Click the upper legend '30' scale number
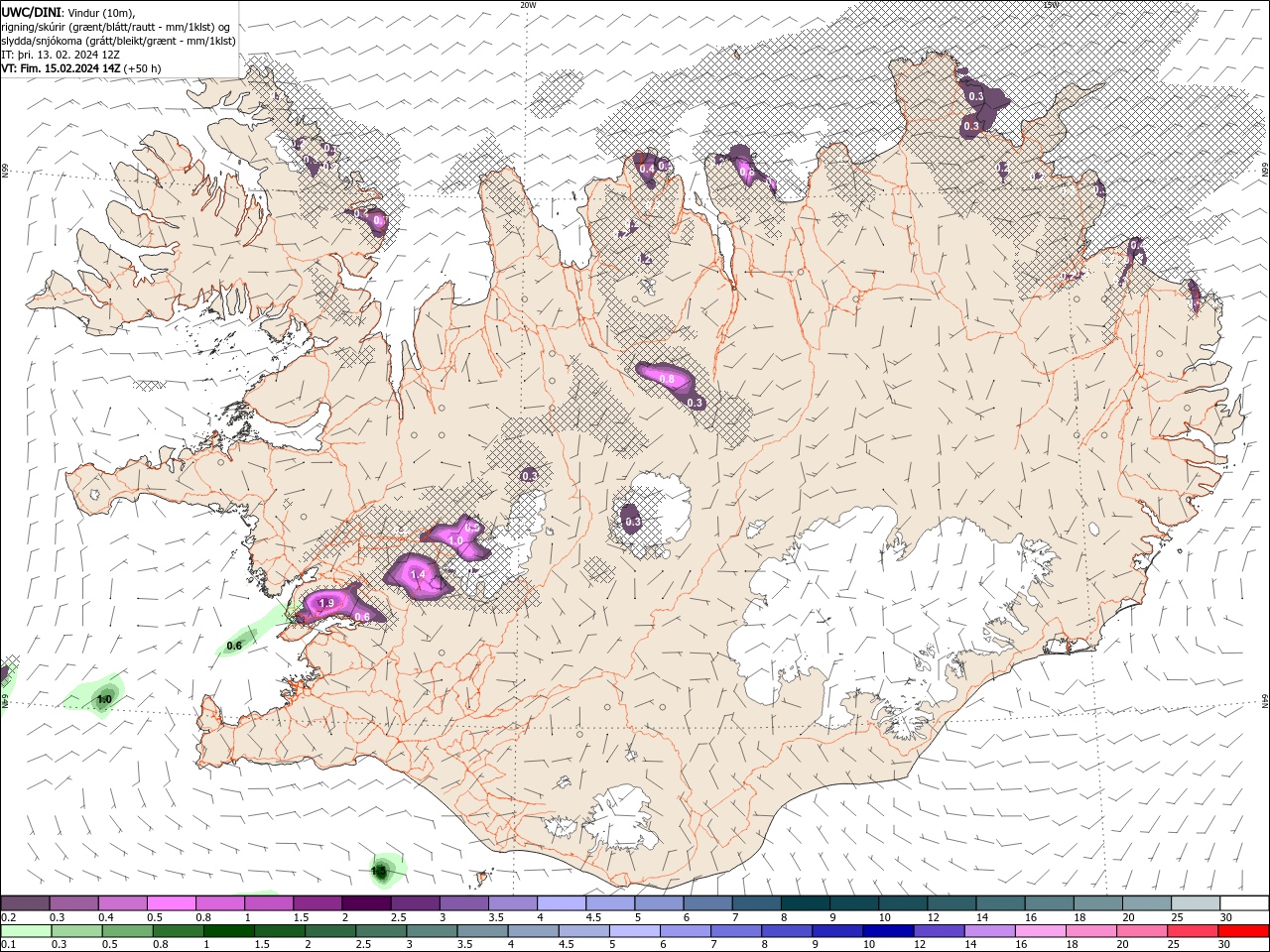Viewport: 1270px width, 952px height. pos(1226,917)
